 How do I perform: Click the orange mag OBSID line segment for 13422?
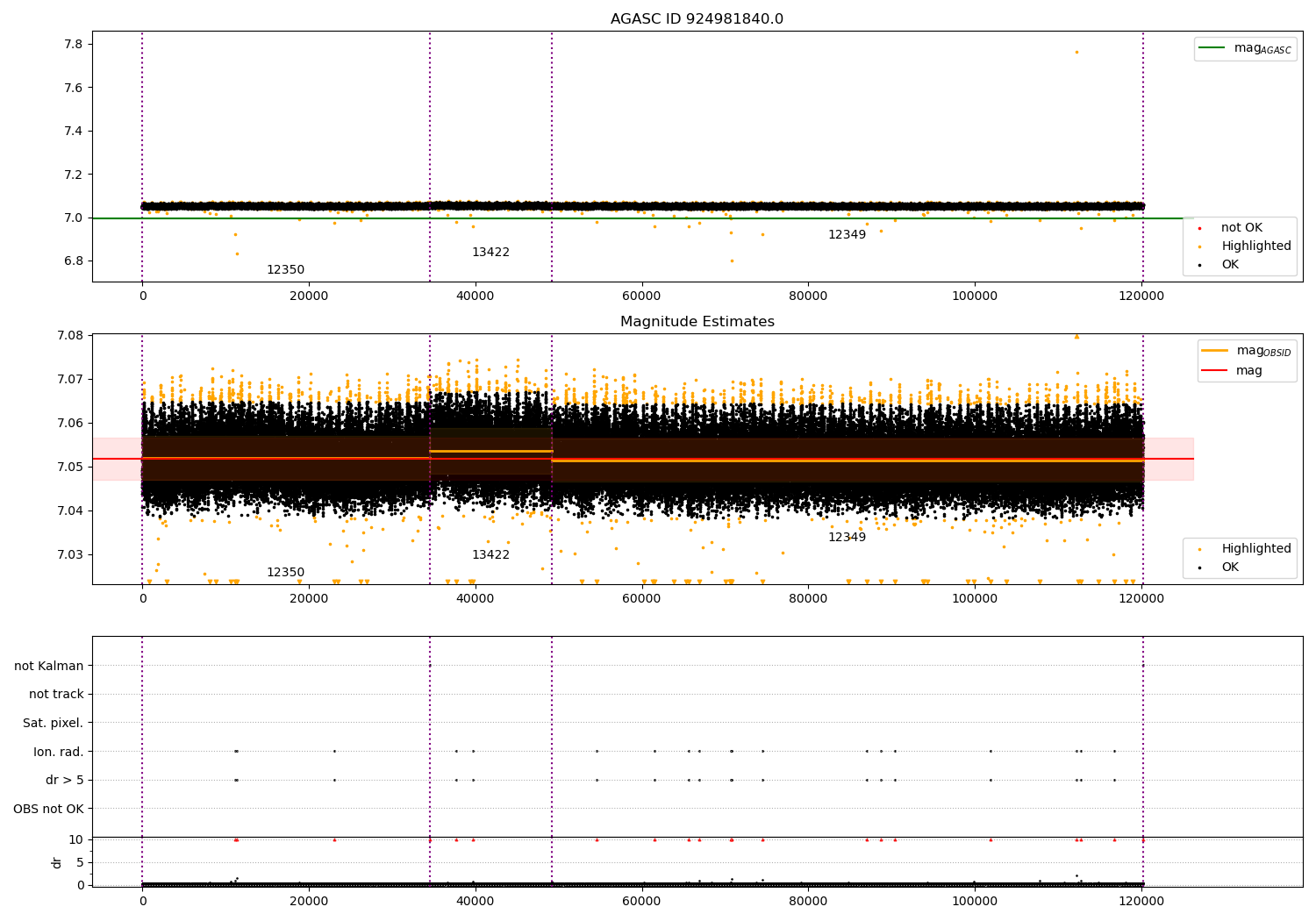point(490,451)
